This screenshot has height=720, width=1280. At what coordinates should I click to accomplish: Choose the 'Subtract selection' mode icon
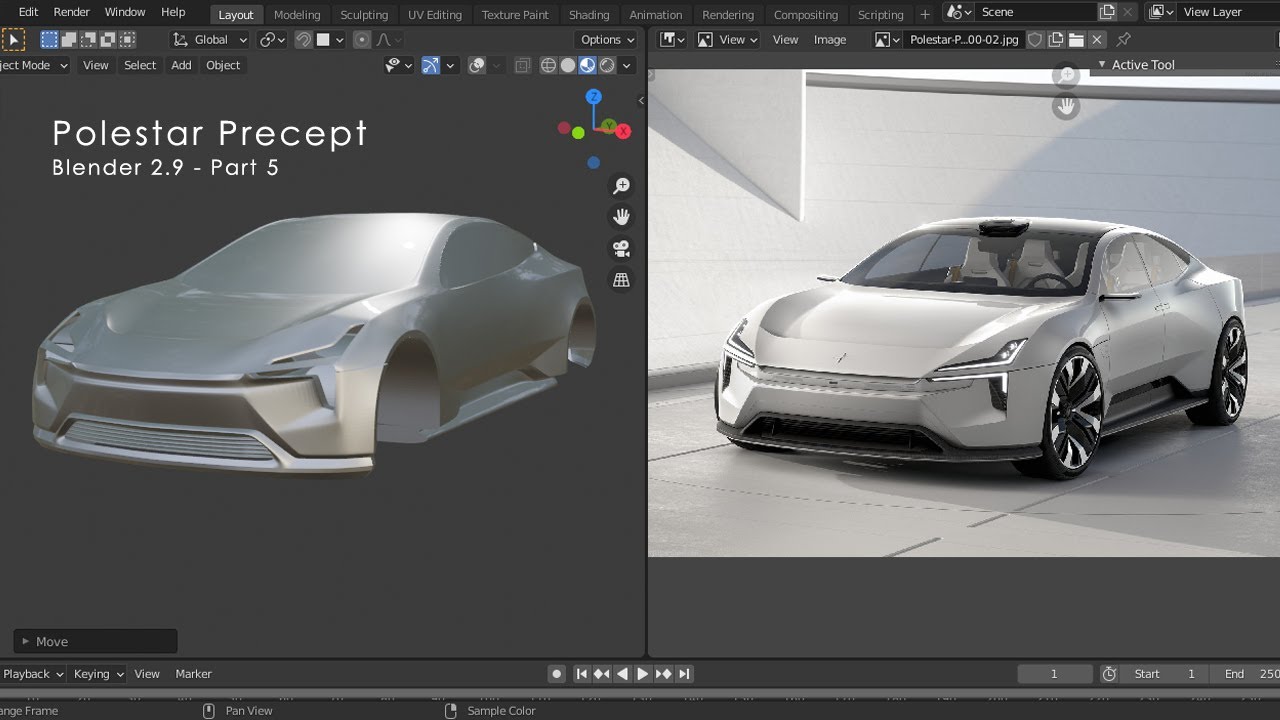tap(88, 40)
